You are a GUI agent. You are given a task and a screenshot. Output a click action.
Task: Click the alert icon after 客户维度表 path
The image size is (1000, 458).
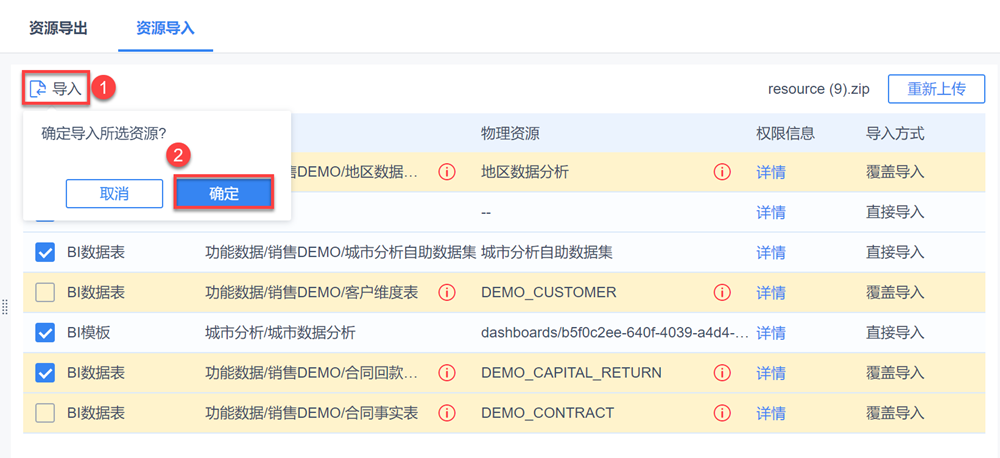point(447,292)
